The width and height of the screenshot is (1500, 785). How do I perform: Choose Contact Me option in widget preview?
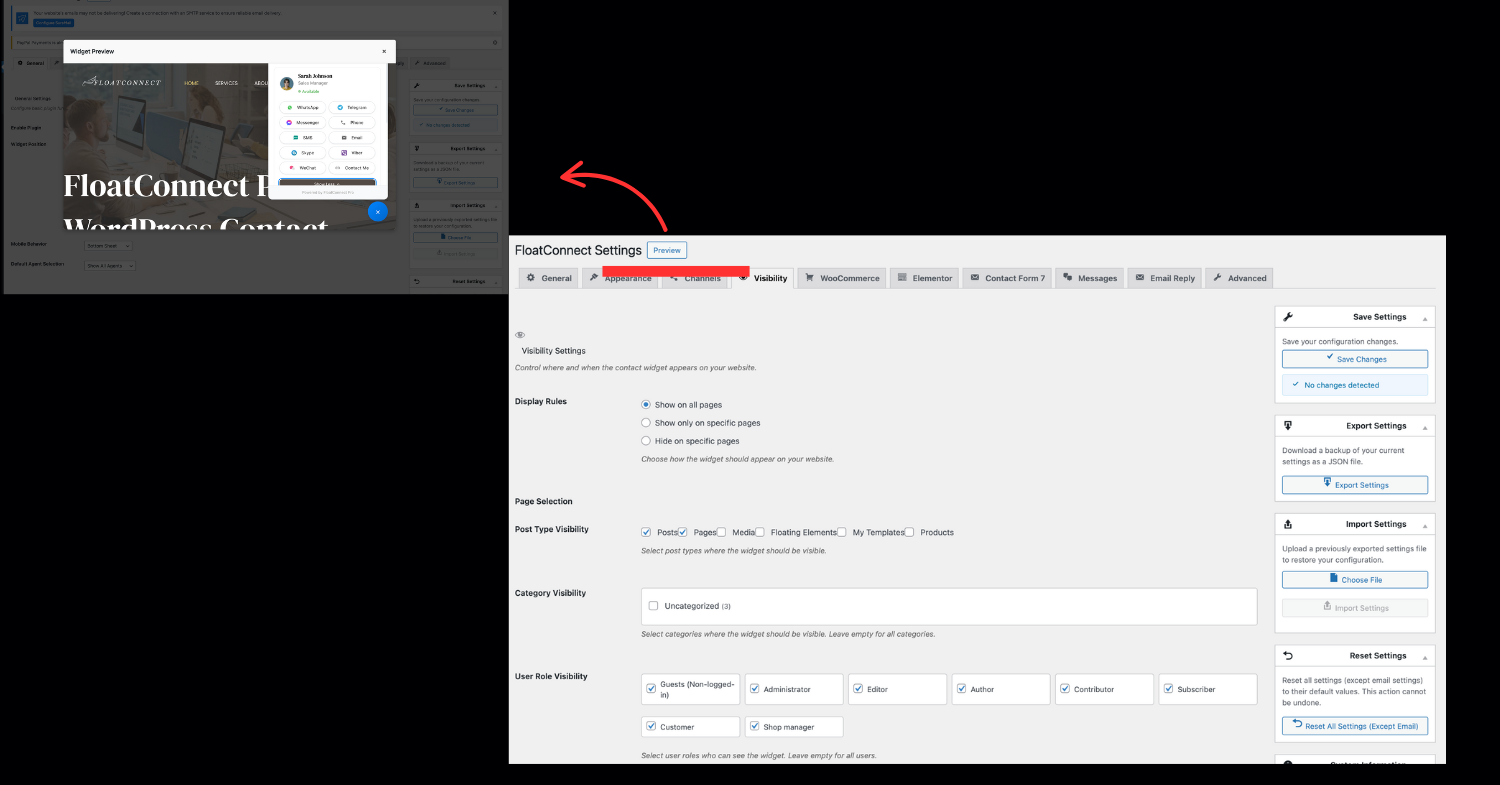click(352, 168)
